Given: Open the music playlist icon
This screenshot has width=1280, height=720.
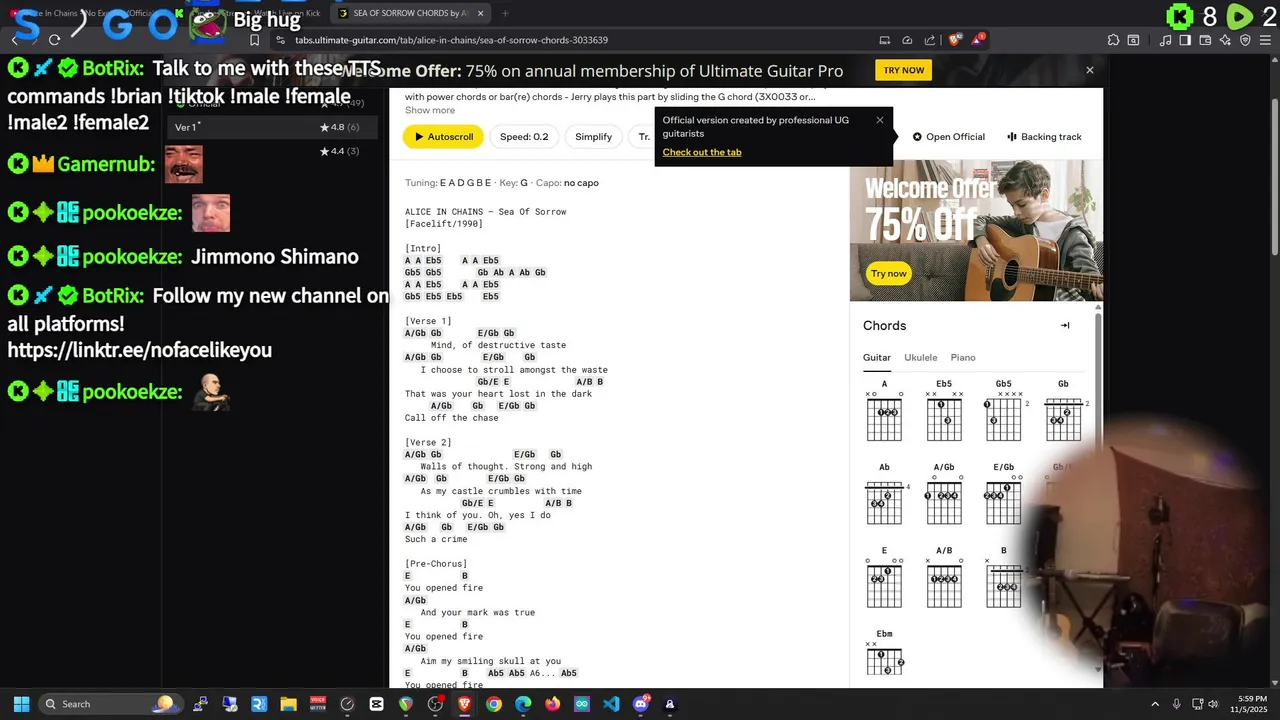Looking at the screenshot, I should click(1166, 40).
